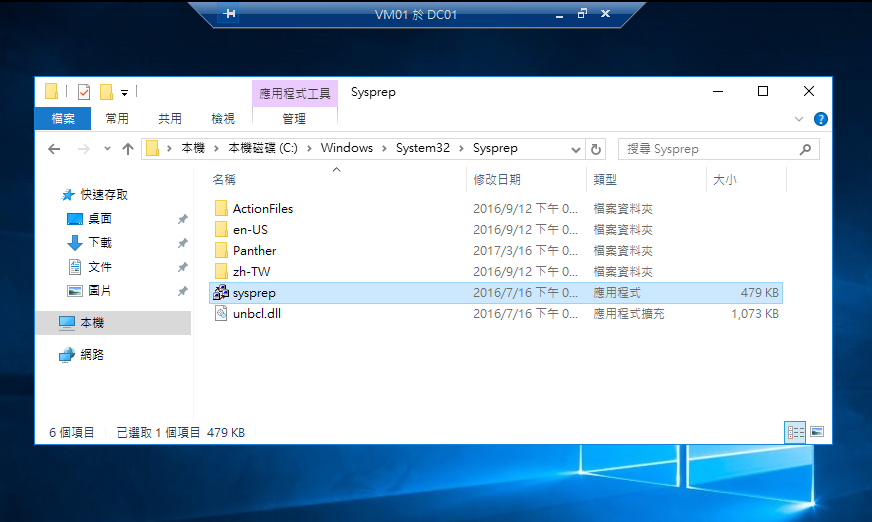
Task: Click the magnifier search icon
Action: 805,149
